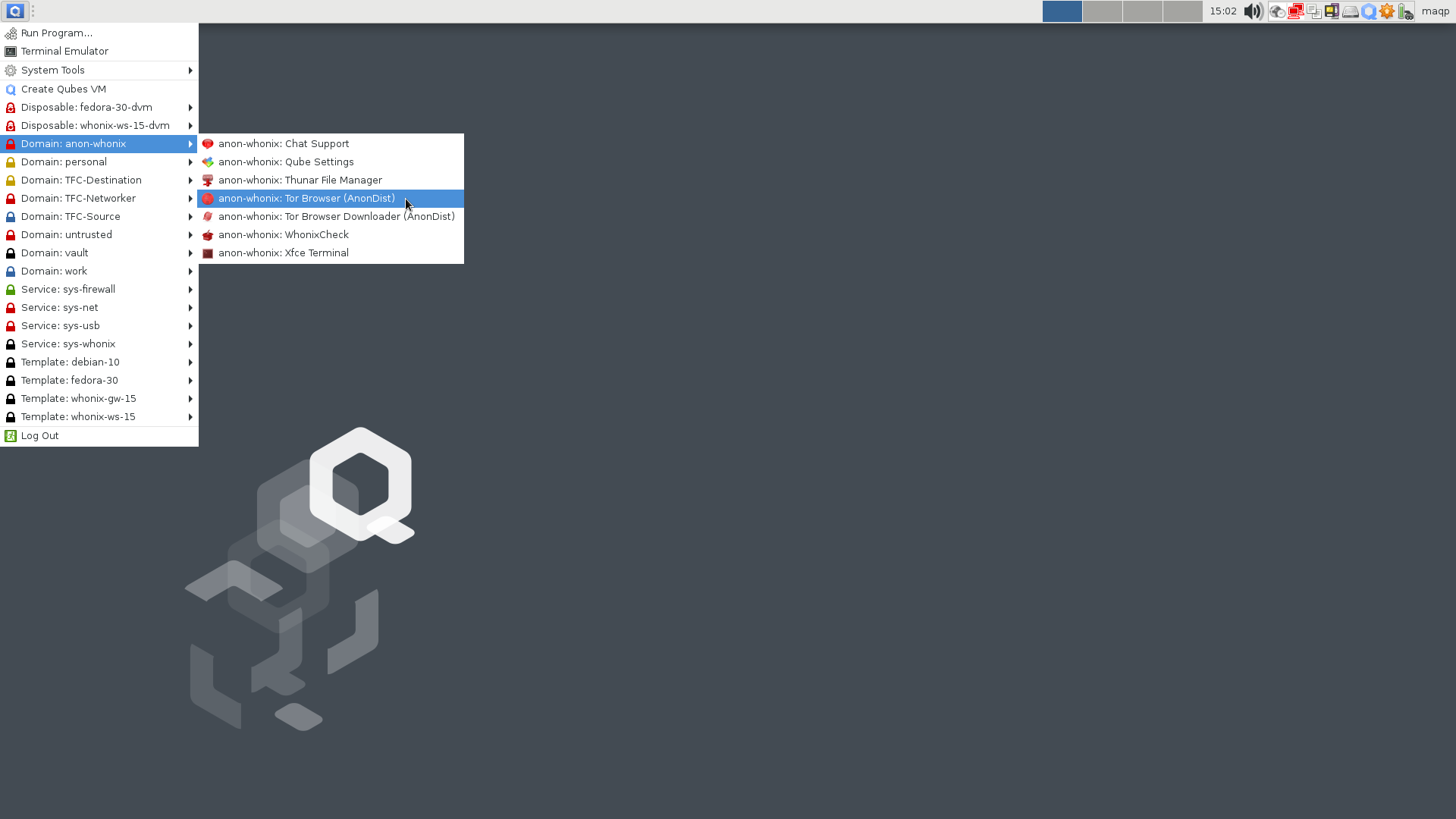This screenshot has width=1456, height=819.
Task: Click the Qubes domains Q tray icon
Action: point(1369,11)
